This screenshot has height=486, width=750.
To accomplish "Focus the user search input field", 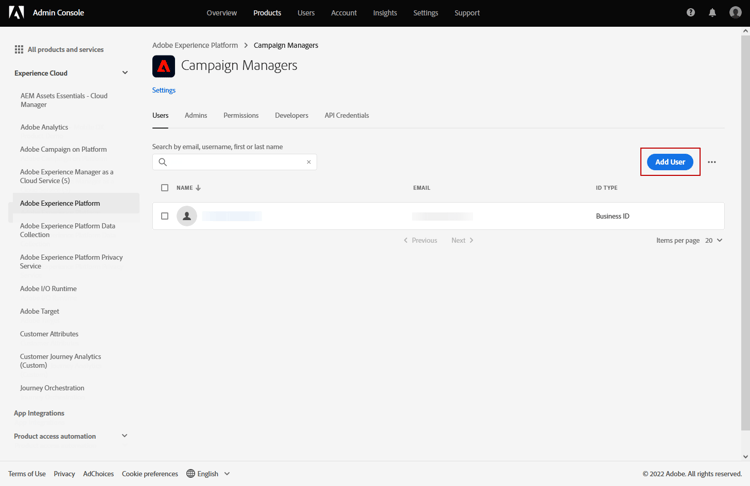I will pos(234,162).
